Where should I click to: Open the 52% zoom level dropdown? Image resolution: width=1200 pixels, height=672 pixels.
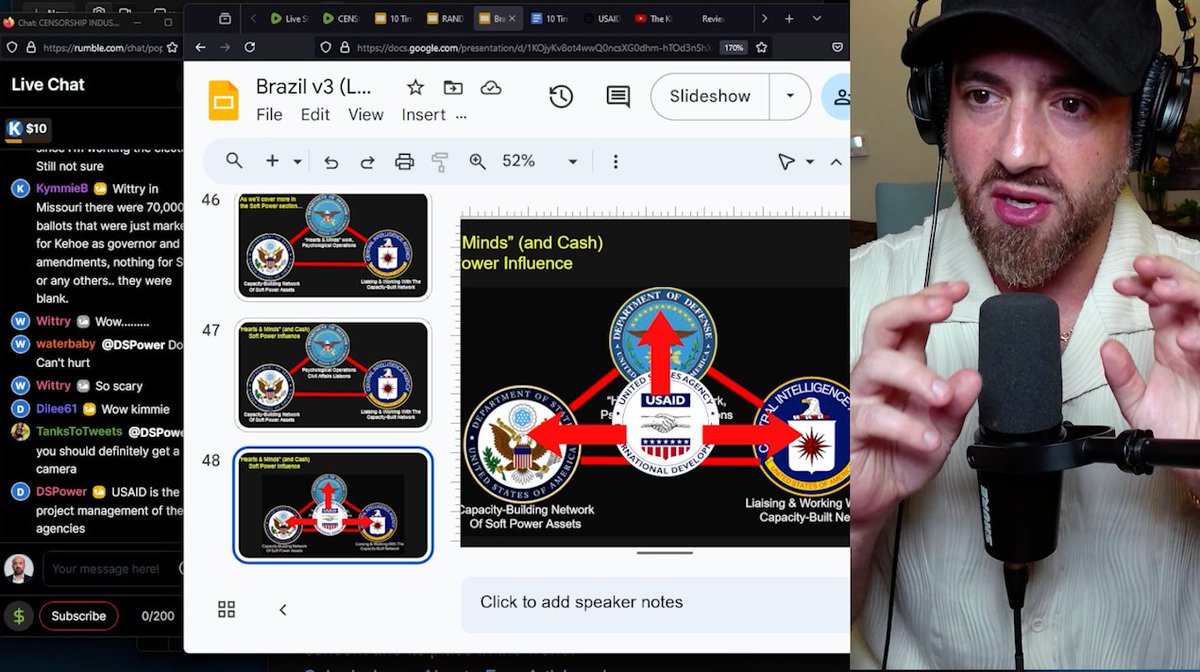pyautogui.click(x=572, y=162)
